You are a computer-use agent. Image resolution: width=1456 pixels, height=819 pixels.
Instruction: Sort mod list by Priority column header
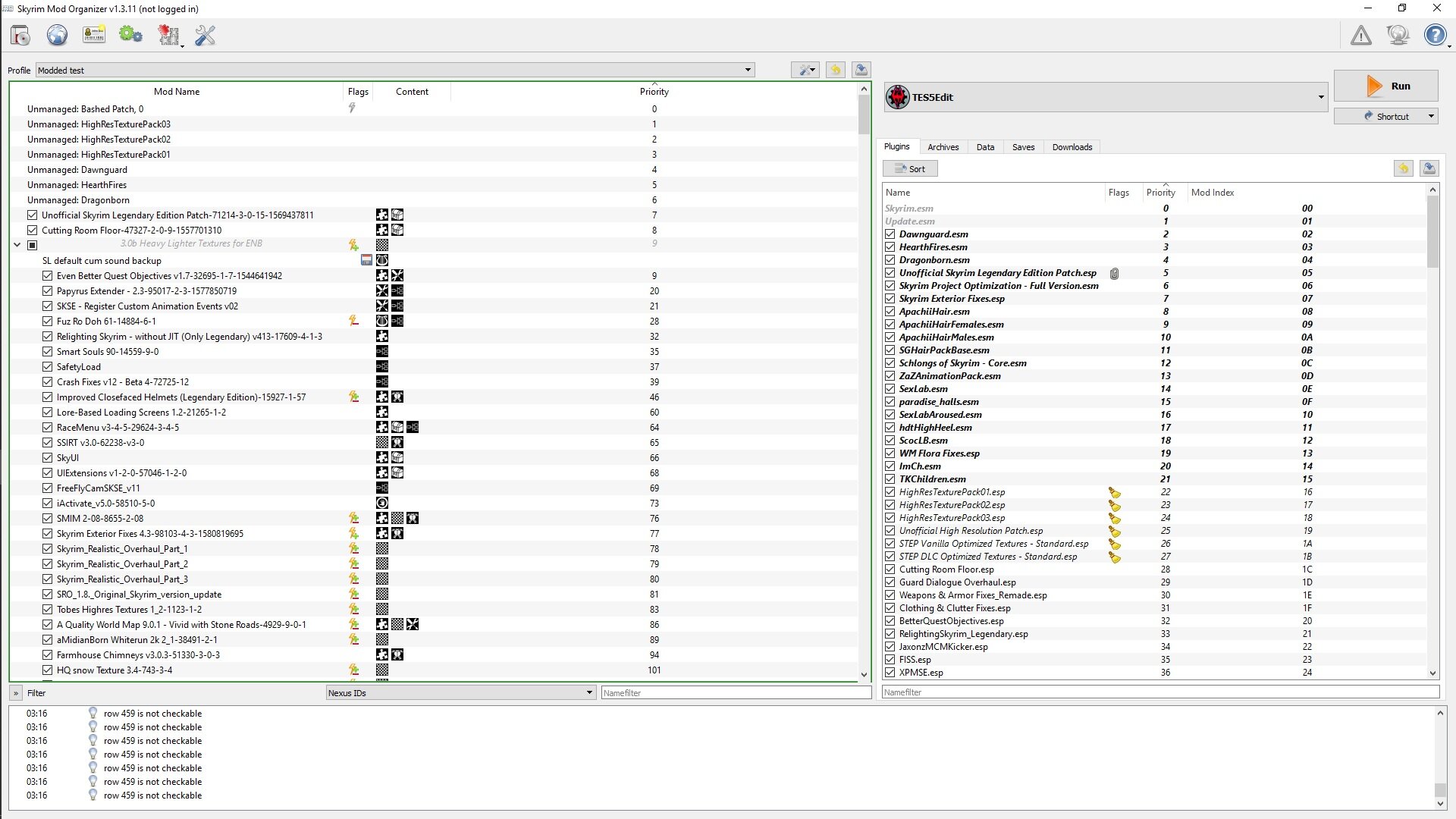pyautogui.click(x=654, y=91)
